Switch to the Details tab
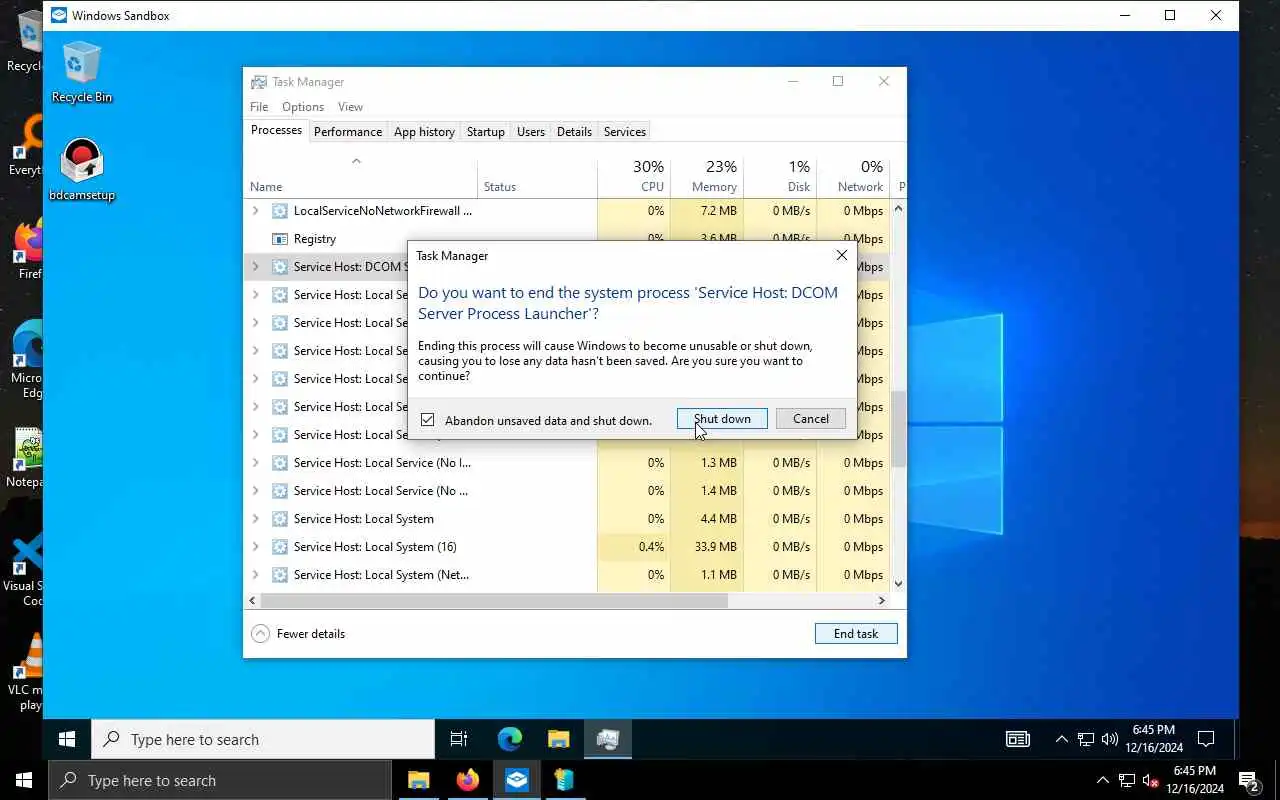 (x=574, y=131)
